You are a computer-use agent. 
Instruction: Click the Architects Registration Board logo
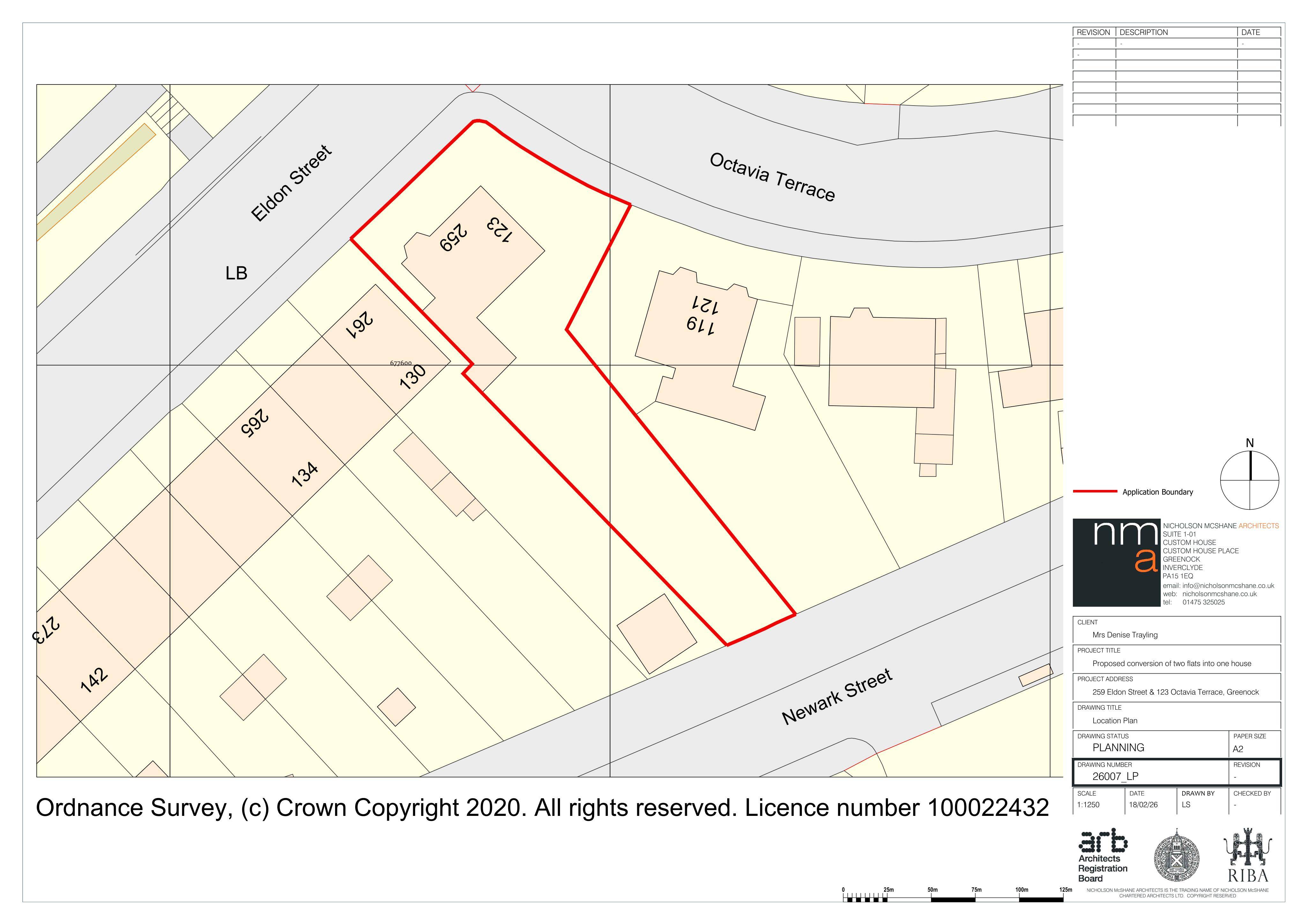point(1103,855)
